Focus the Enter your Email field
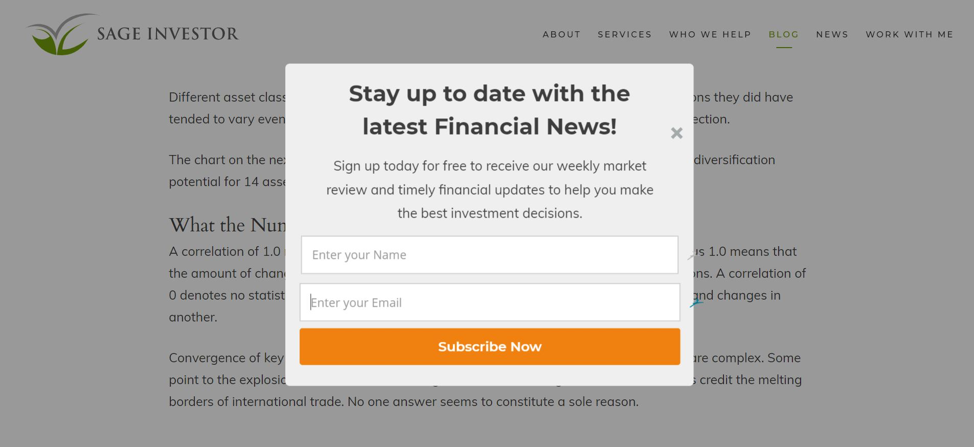Image resolution: width=974 pixels, height=447 pixels. (489, 302)
